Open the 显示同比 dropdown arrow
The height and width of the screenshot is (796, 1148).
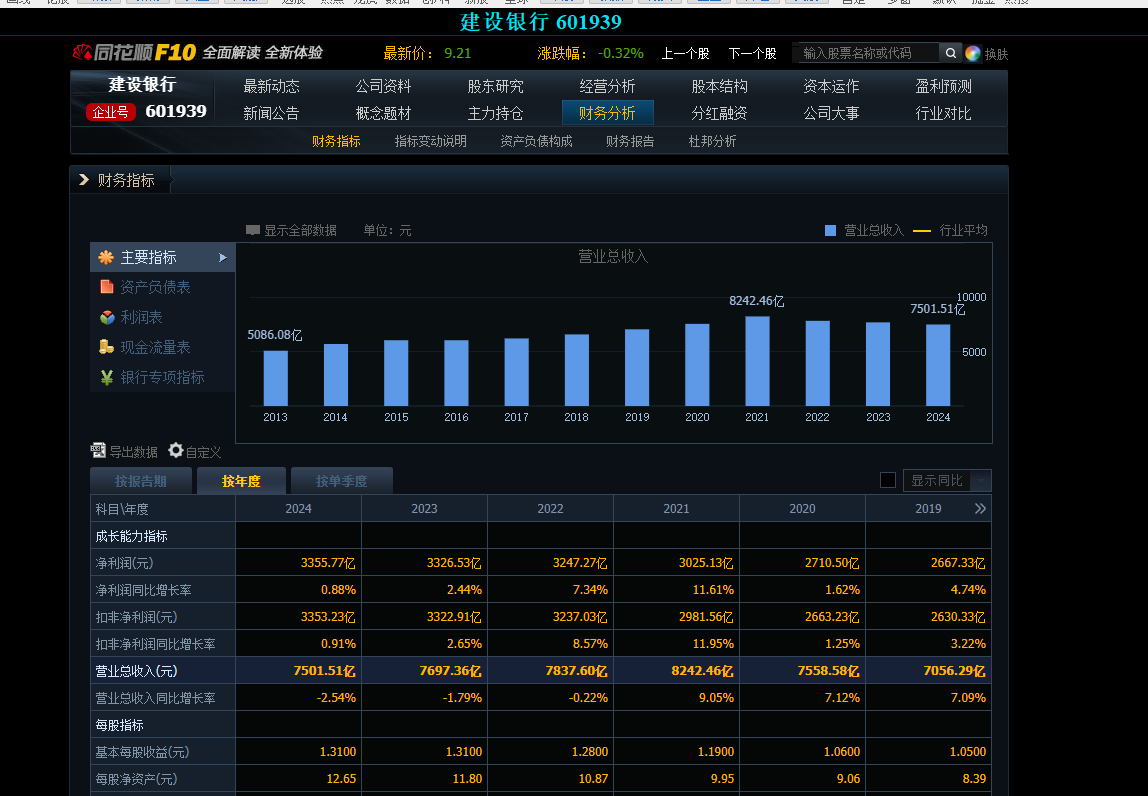pos(981,480)
